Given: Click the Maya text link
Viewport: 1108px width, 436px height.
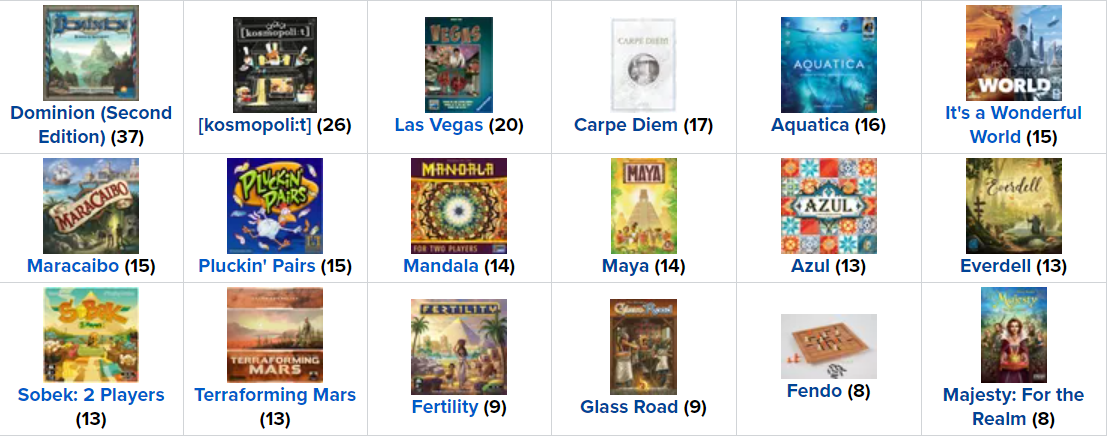Looking at the screenshot, I should (625, 266).
